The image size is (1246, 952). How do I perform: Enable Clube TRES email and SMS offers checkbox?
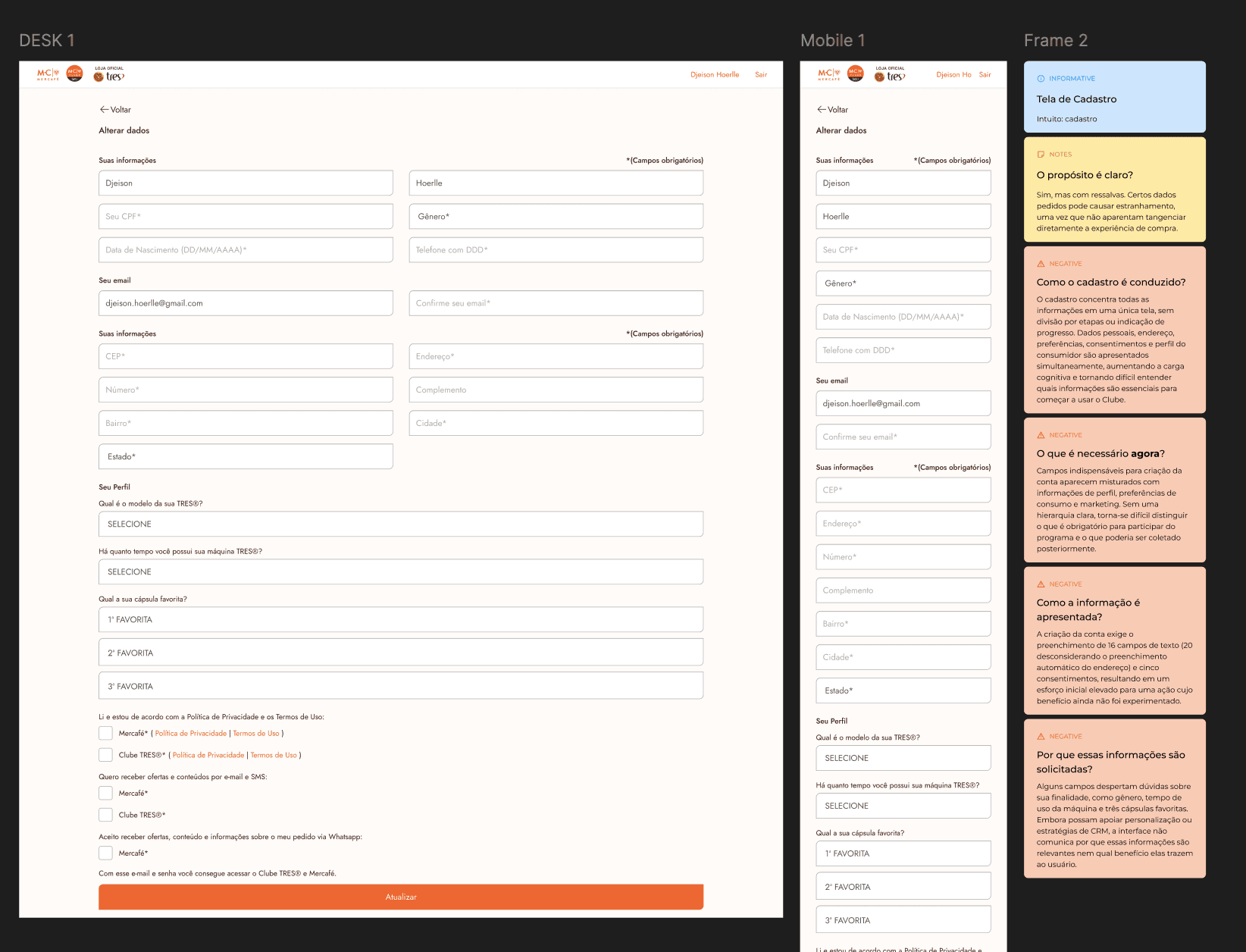pyautogui.click(x=105, y=815)
